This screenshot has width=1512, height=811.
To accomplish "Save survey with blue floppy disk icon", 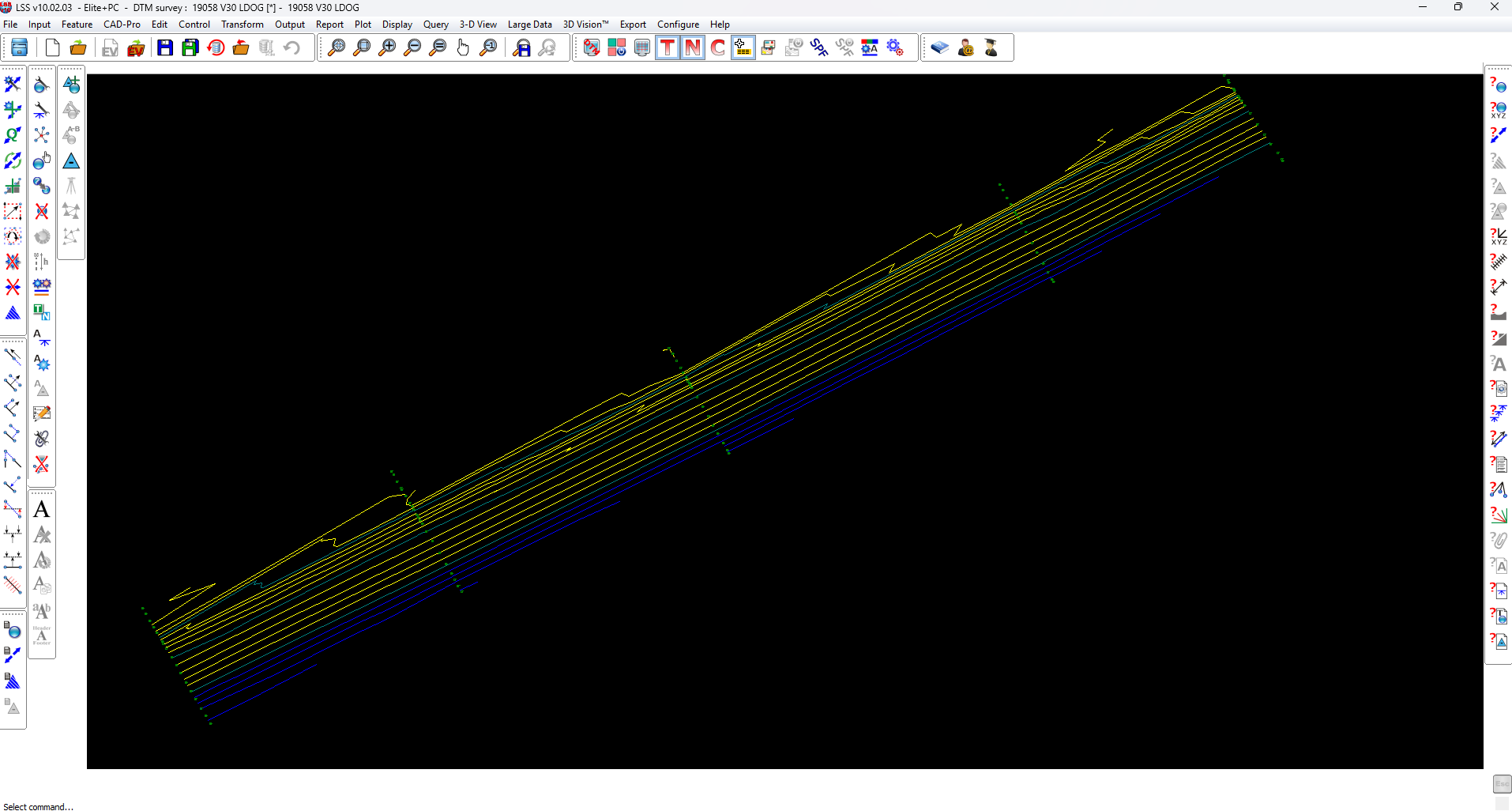I will (164, 48).
